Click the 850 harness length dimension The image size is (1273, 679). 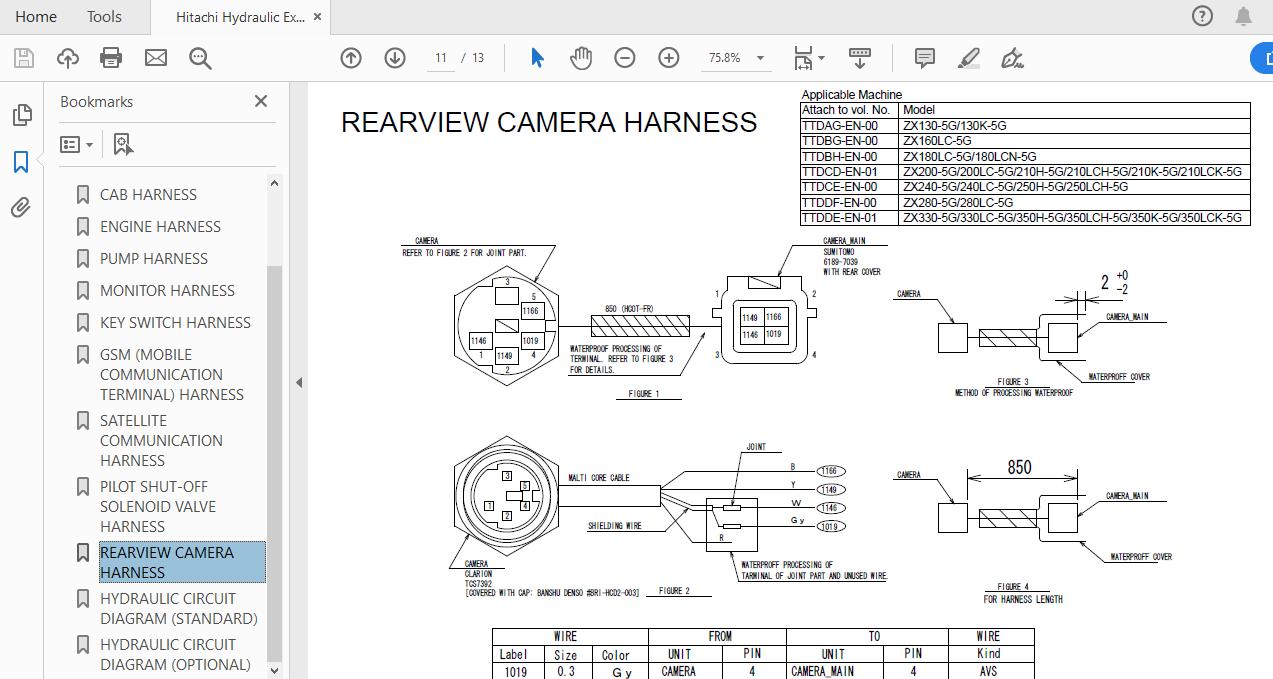pyautogui.click(x=1019, y=468)
